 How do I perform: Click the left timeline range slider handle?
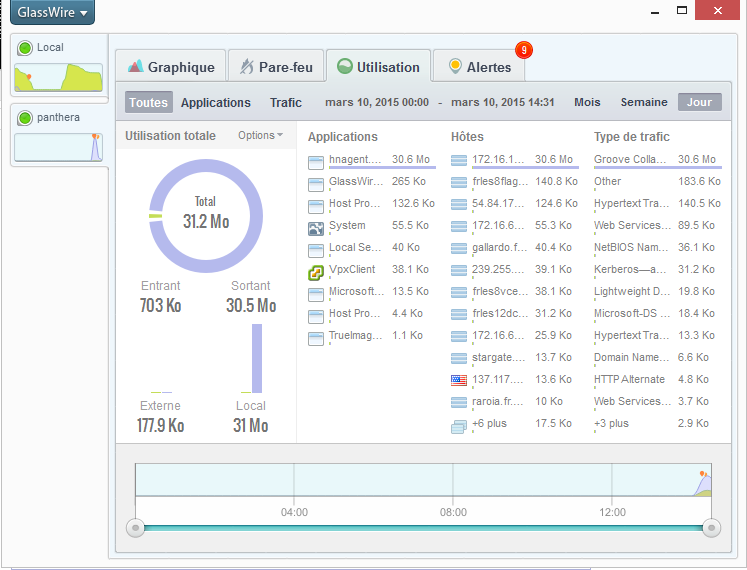(x=135, y=528)
